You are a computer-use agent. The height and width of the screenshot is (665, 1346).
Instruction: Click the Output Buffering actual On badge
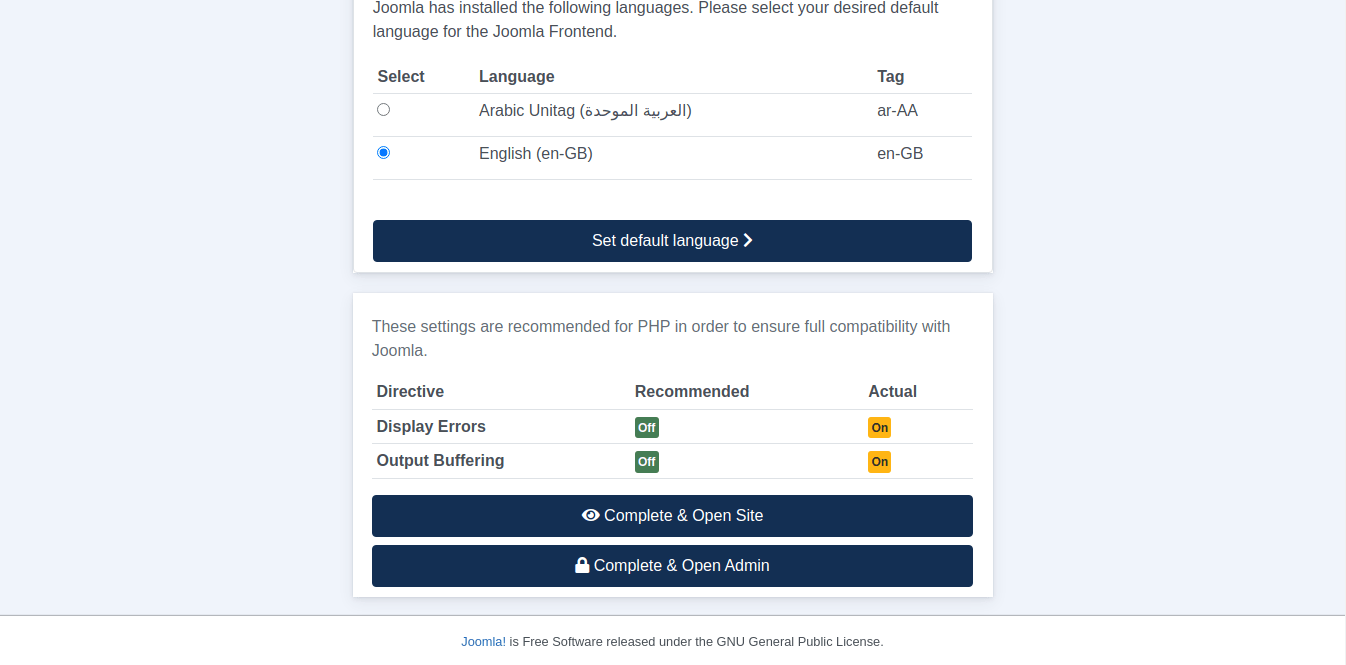click(879, 462)
